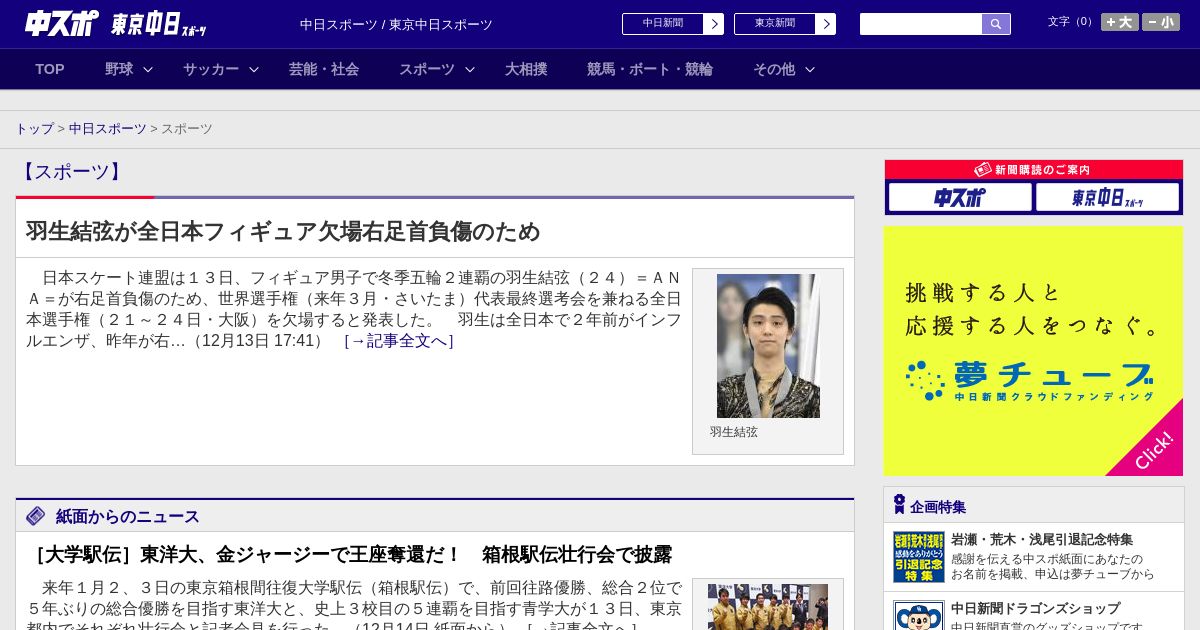
Task: Open the 芸能・社会 navigation item
Action: (324, 69)
